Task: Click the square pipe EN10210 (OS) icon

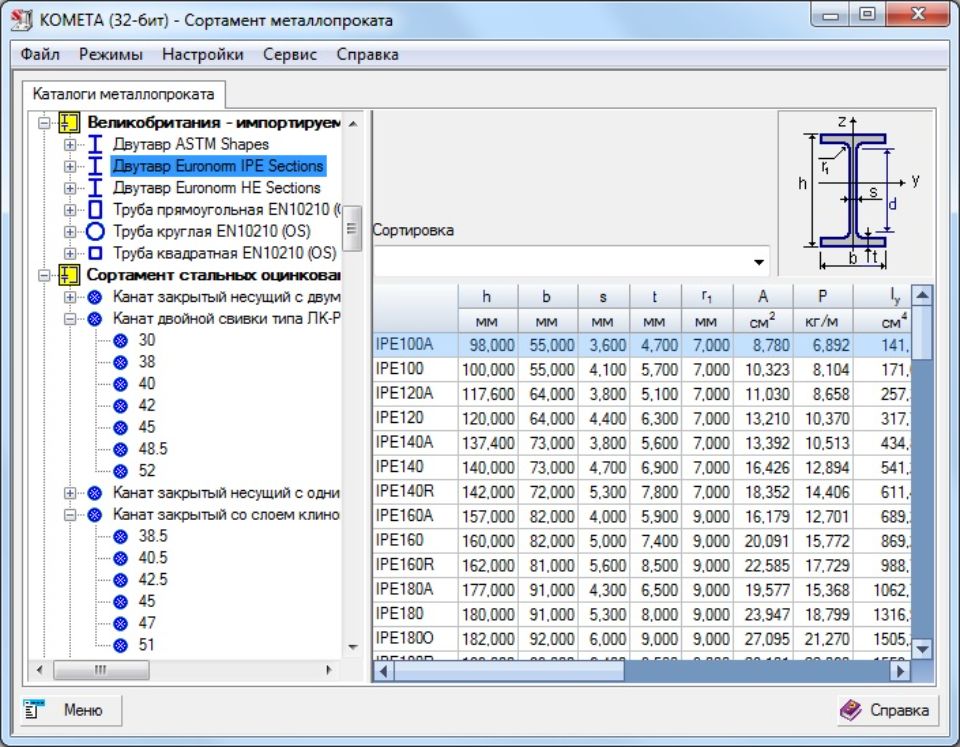Action: coord(96,254)
